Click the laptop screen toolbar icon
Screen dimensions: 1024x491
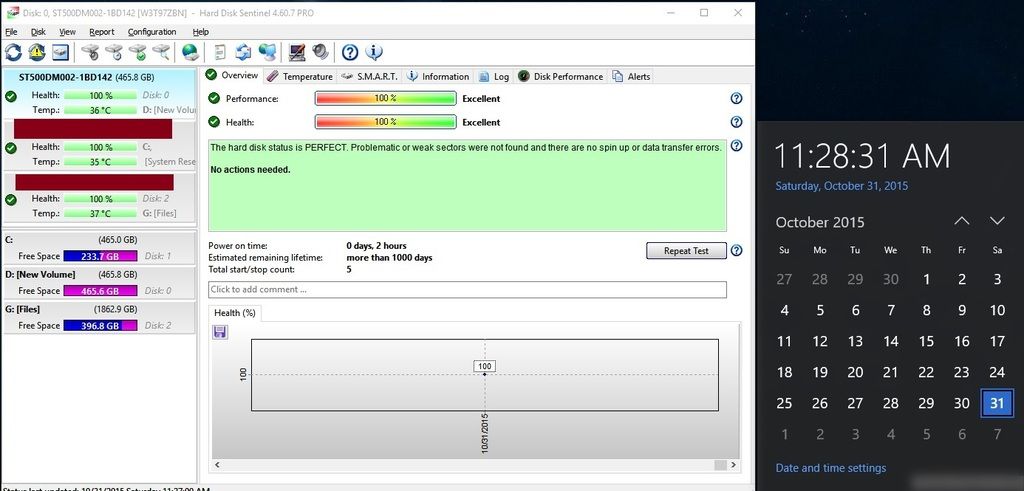[297, 52]
